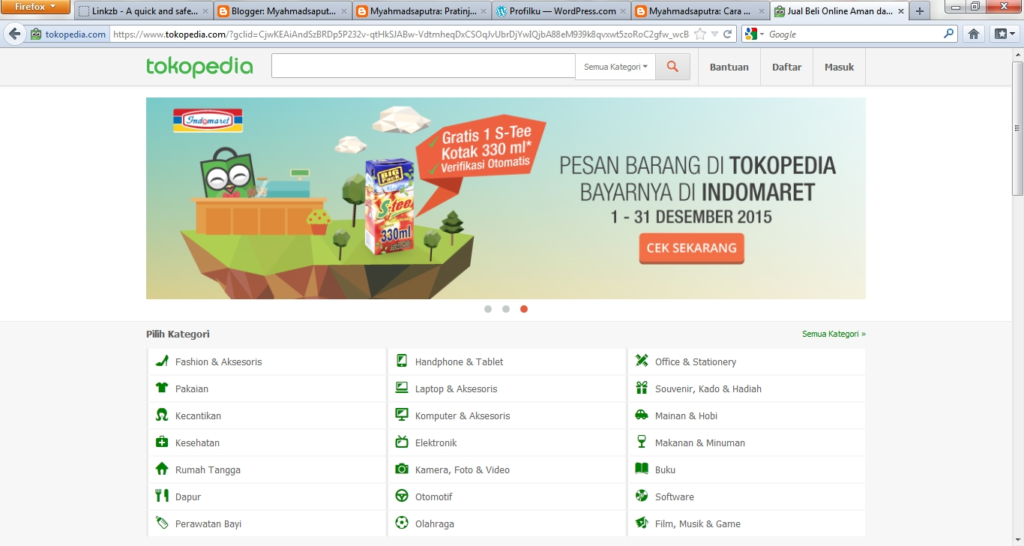Click the Fashion & Aksesoris high-heel icon

[162, 361]
